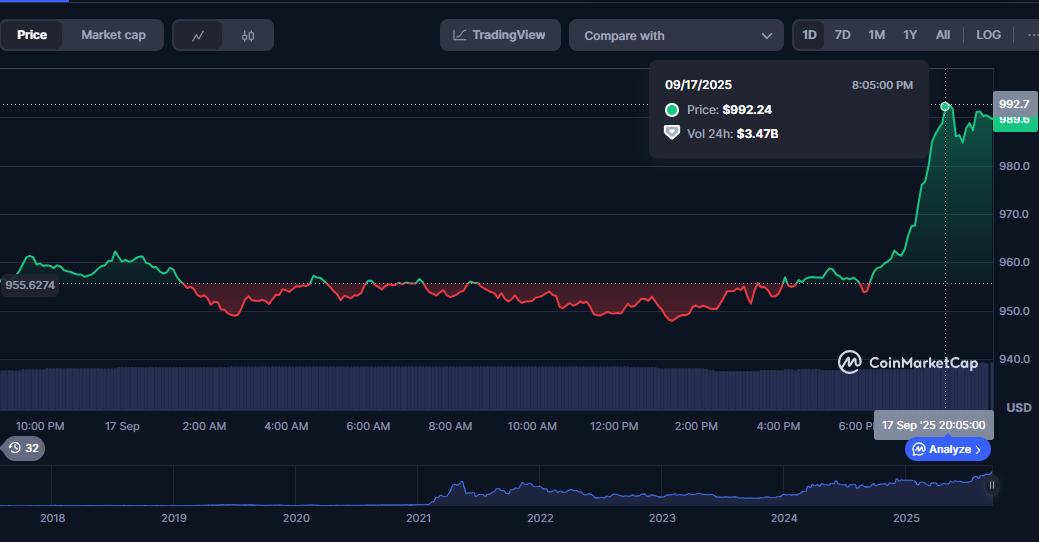Open the Compare with dropdown
Screen dimensions: 1039x542
point(678,35)
